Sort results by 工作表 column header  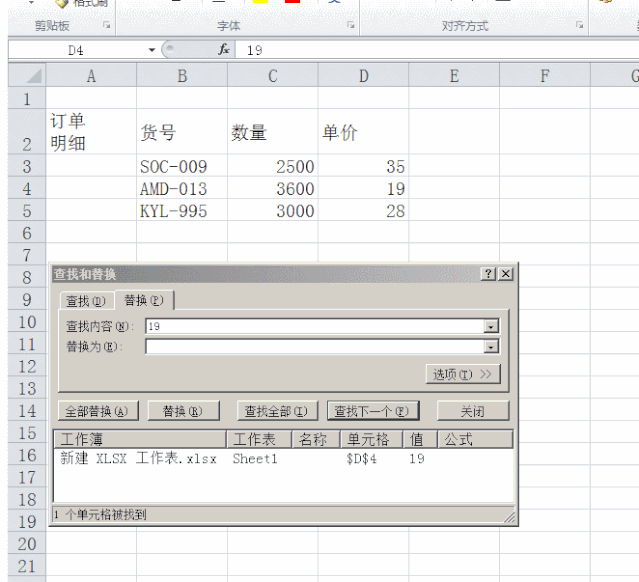(259, 439)
